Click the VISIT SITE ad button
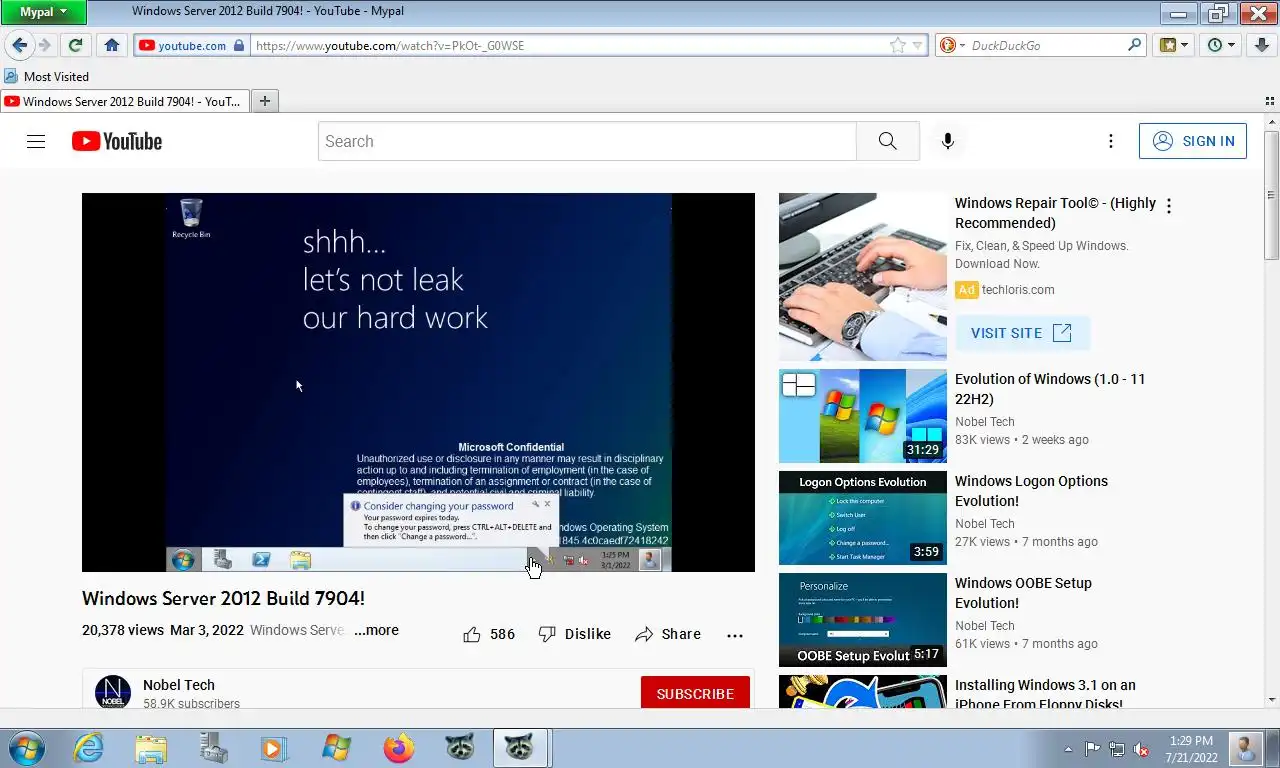The height and width of the screenshot is (768, 1280). [1022, 333]
